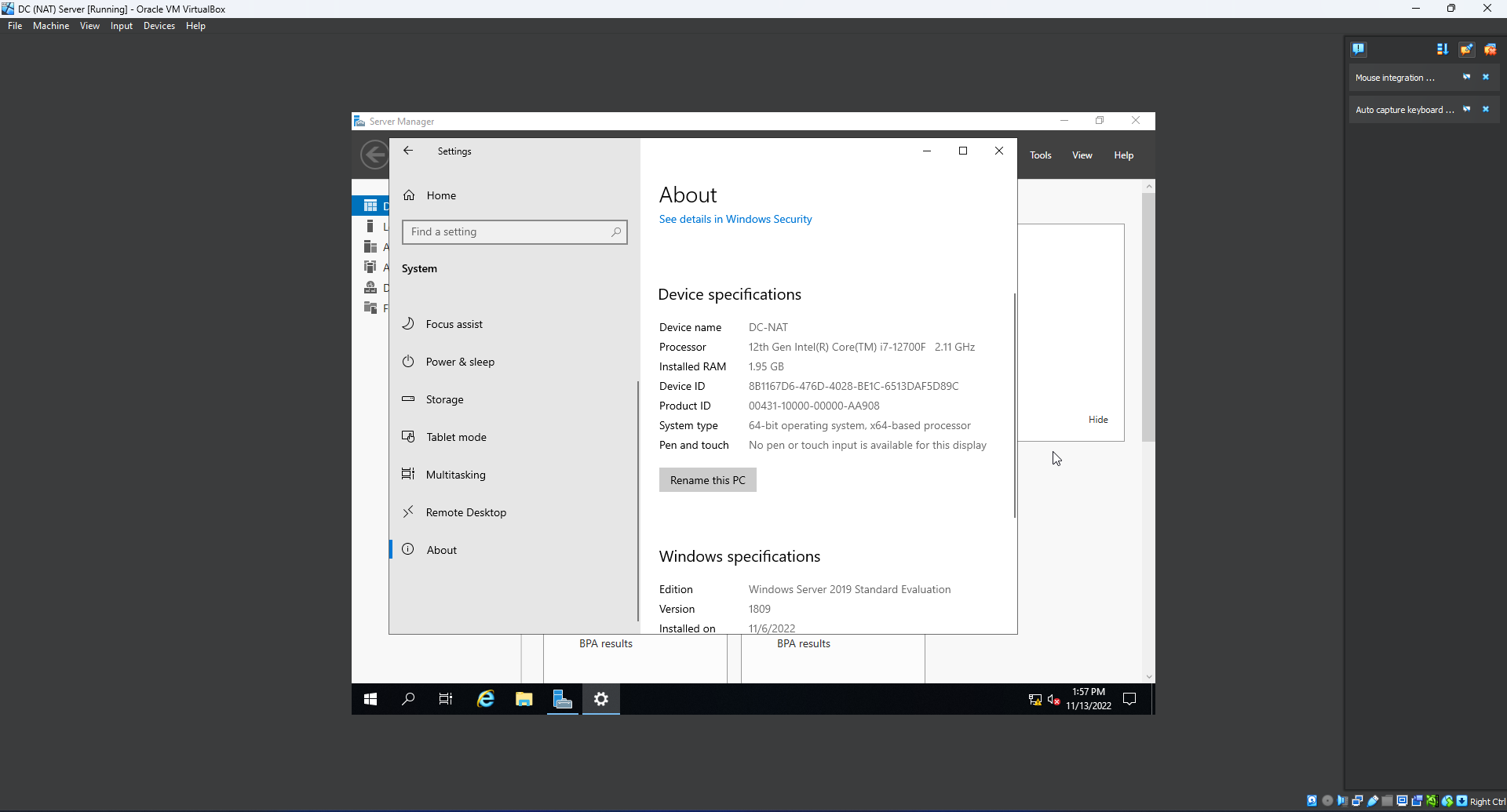Open Server Manager Help menu
The height and width of the screenshot is (812, 1507).
pos(1124,155)
